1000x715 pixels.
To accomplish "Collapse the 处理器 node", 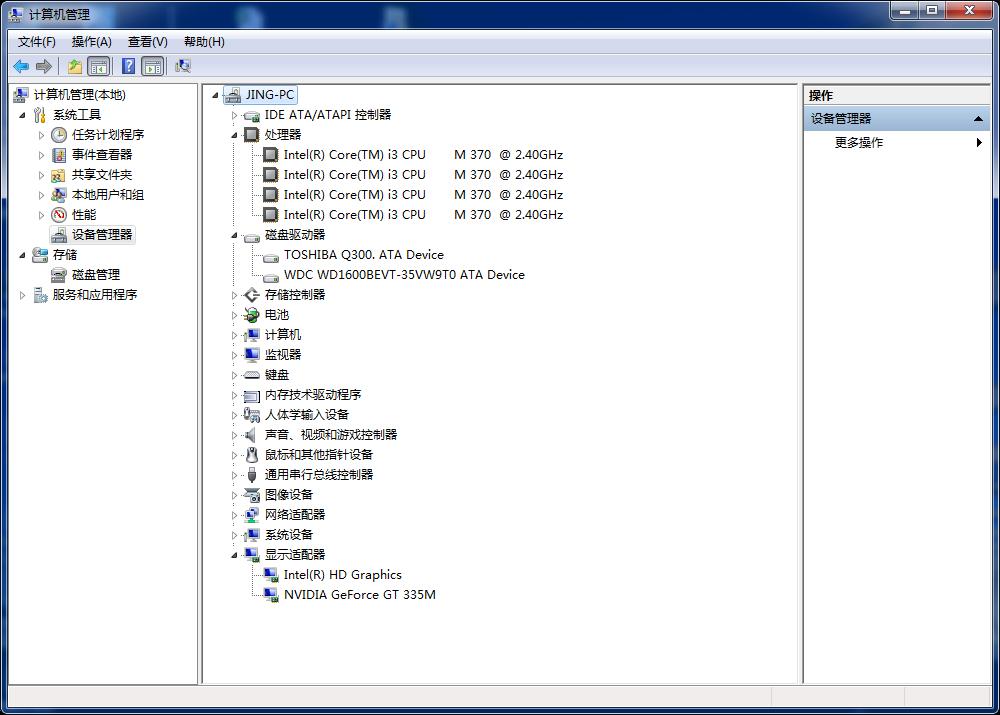I will click(x=235, y=135).
